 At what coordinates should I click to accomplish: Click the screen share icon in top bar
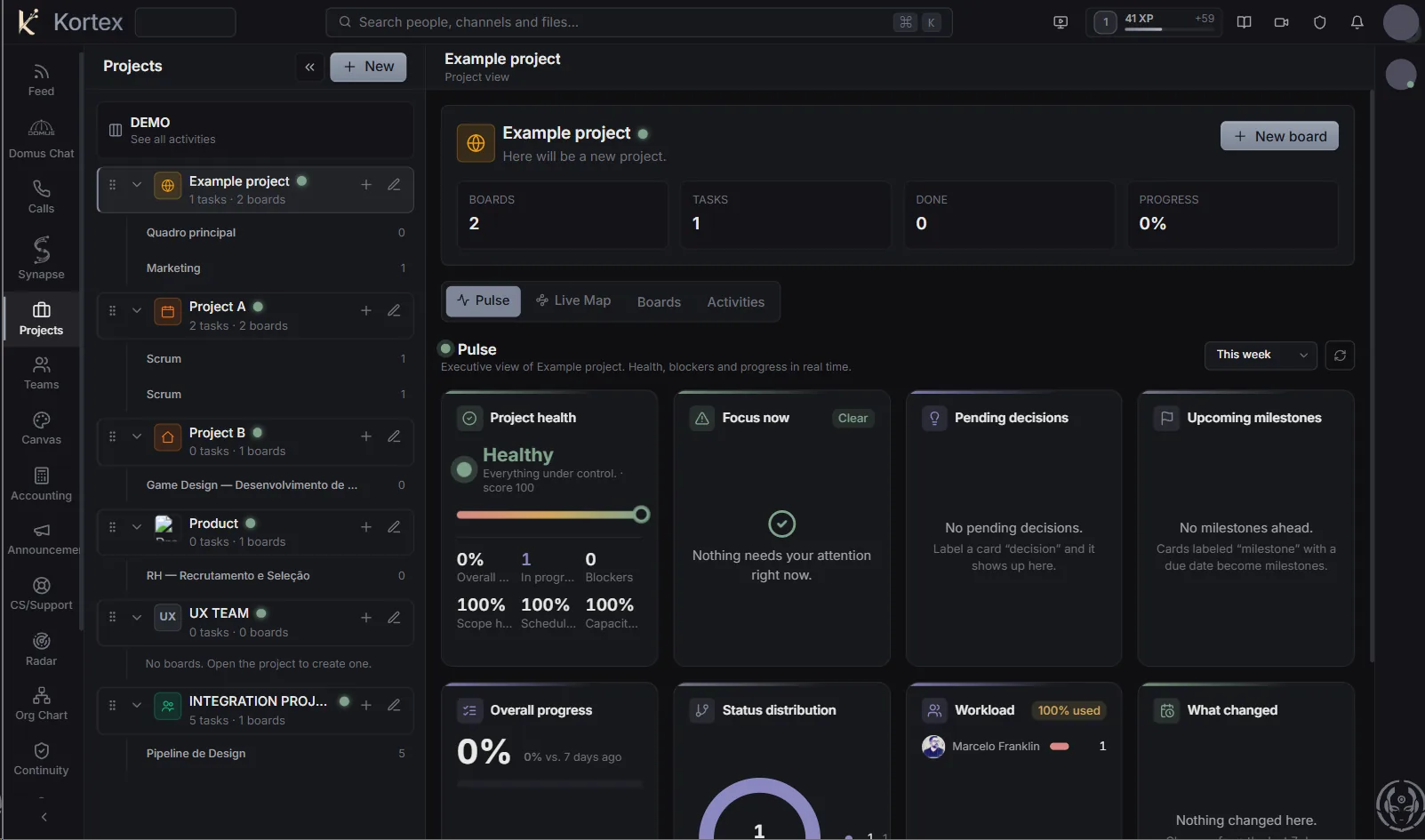click(x=1060, y=22)
